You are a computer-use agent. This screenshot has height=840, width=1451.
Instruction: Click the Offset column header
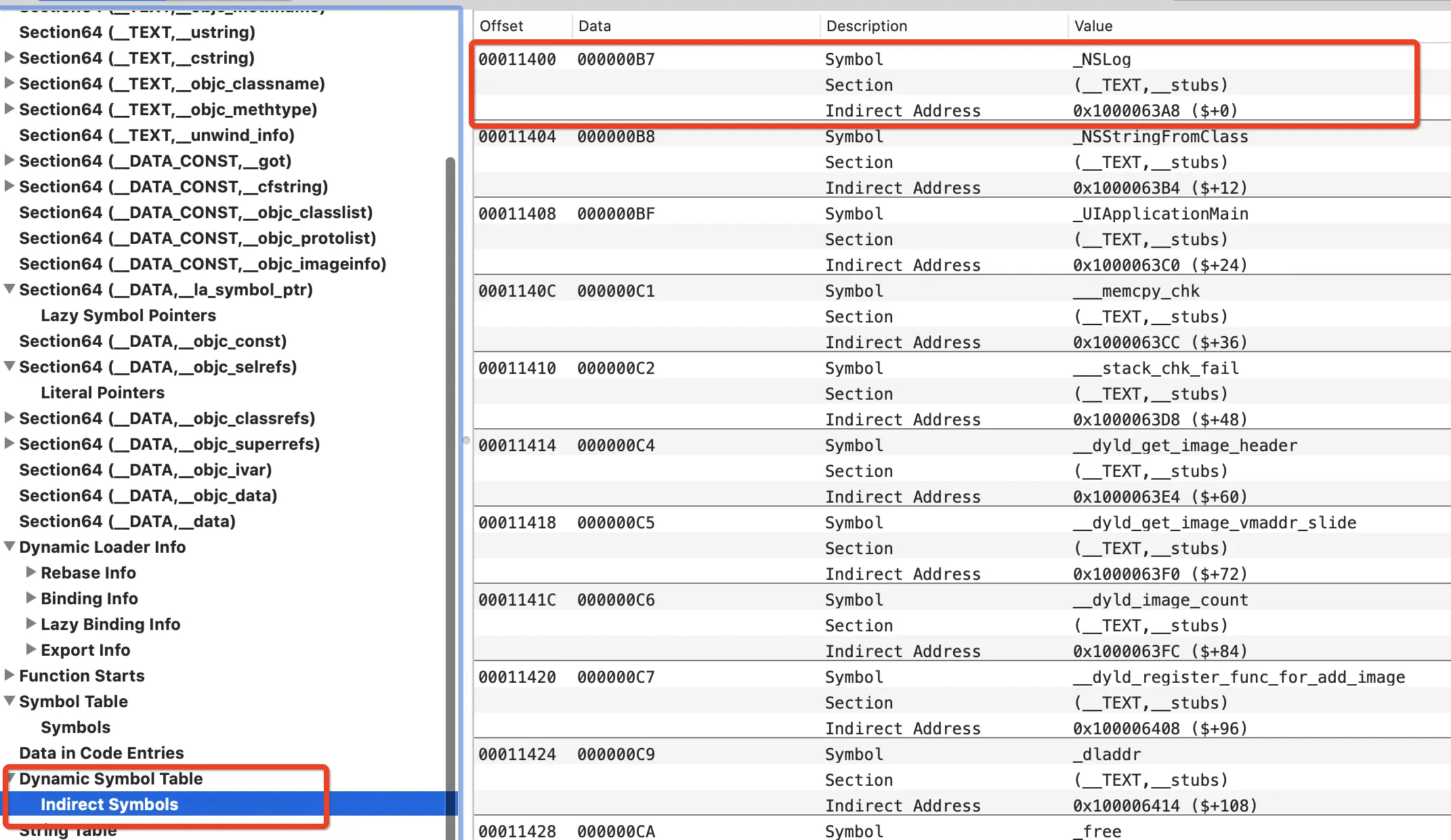(x=501, y=26)
